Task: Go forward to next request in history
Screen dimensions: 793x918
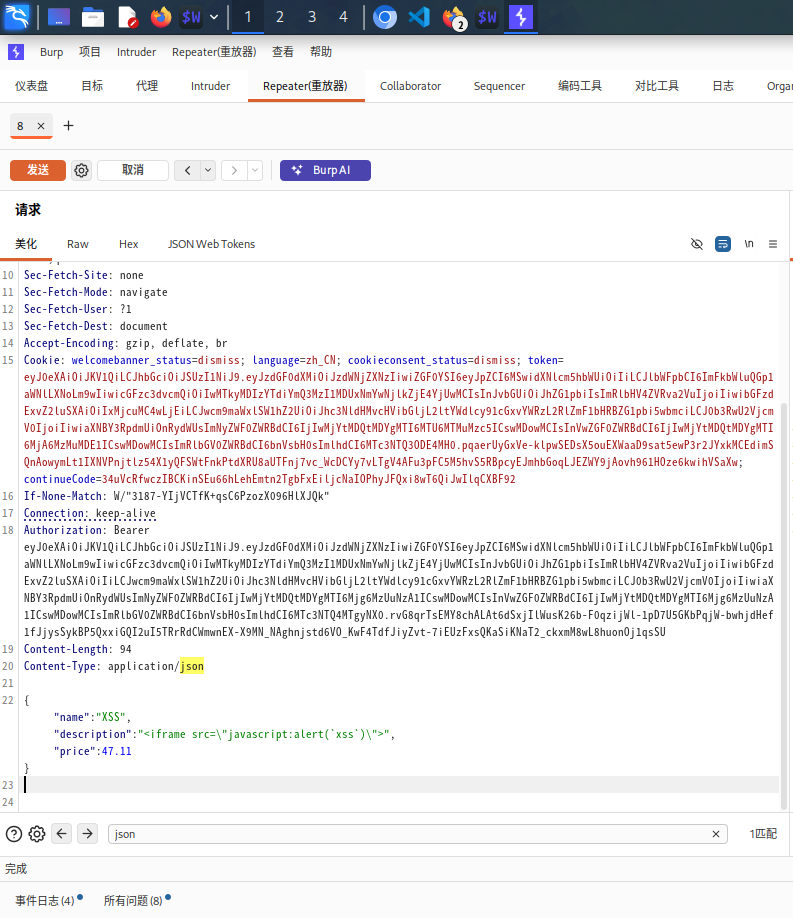Action: [x=234, y=170]
